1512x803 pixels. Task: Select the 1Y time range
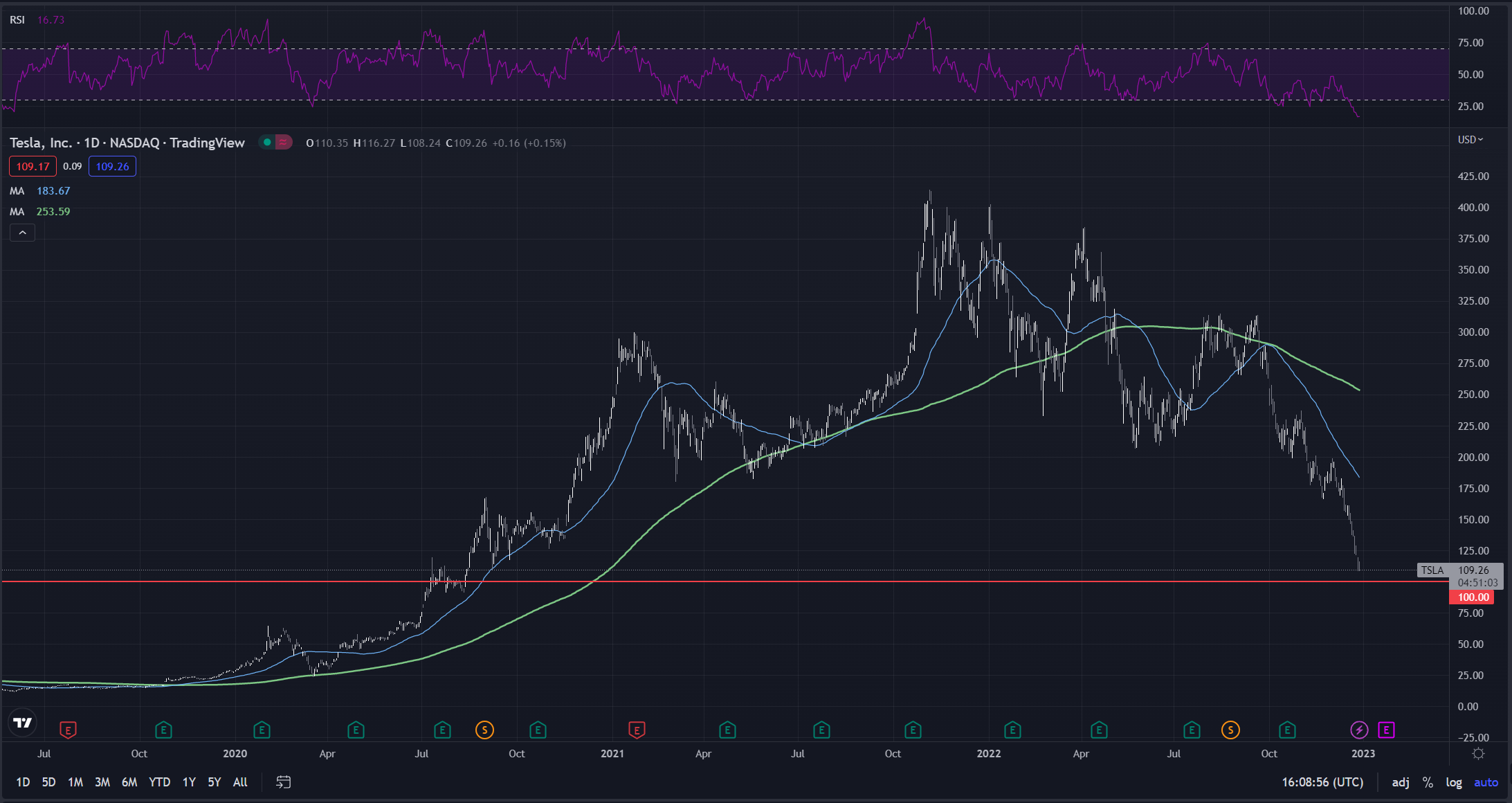point(189,782)
